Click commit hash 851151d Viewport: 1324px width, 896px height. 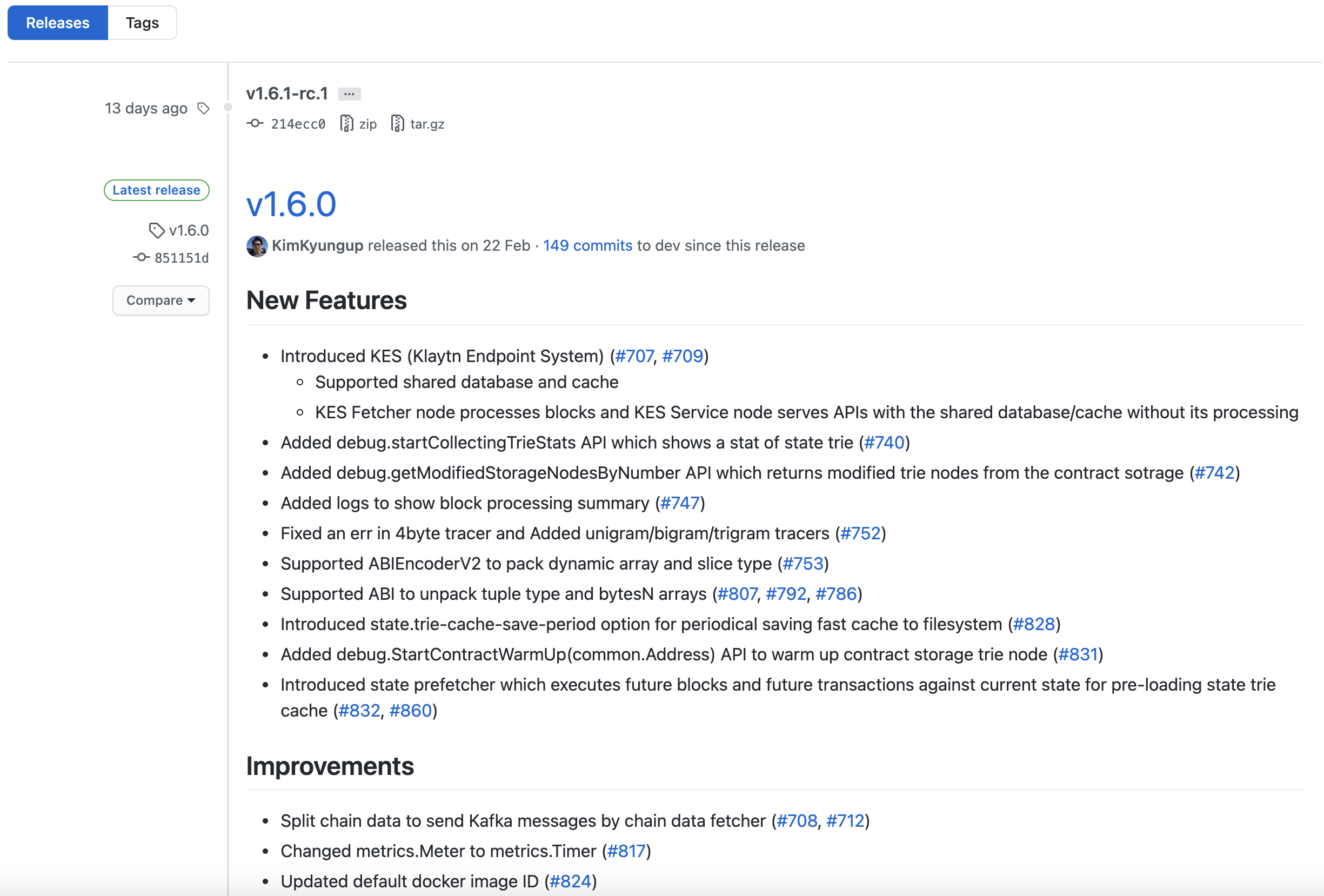(x=181, y=258)
